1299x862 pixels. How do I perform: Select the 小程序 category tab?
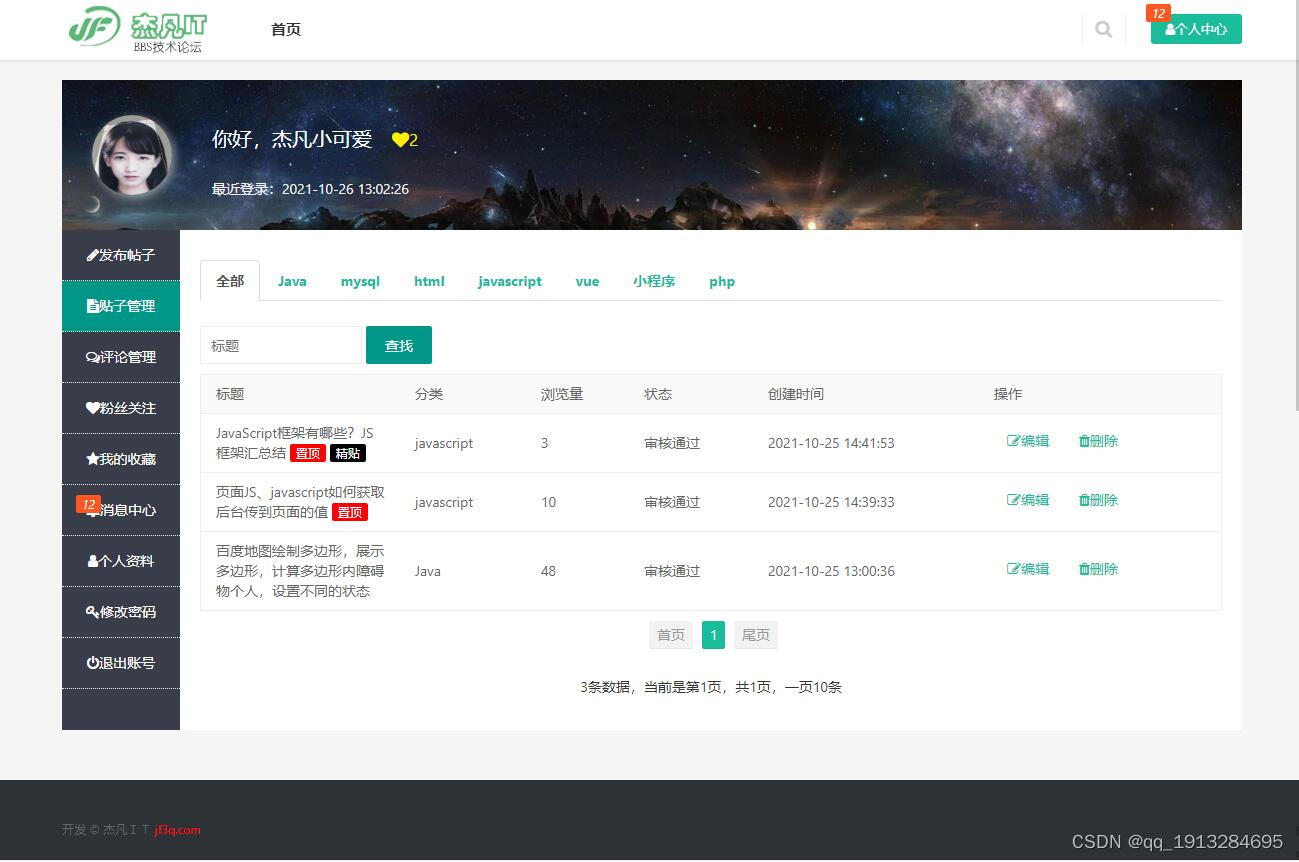pos(654,281)
